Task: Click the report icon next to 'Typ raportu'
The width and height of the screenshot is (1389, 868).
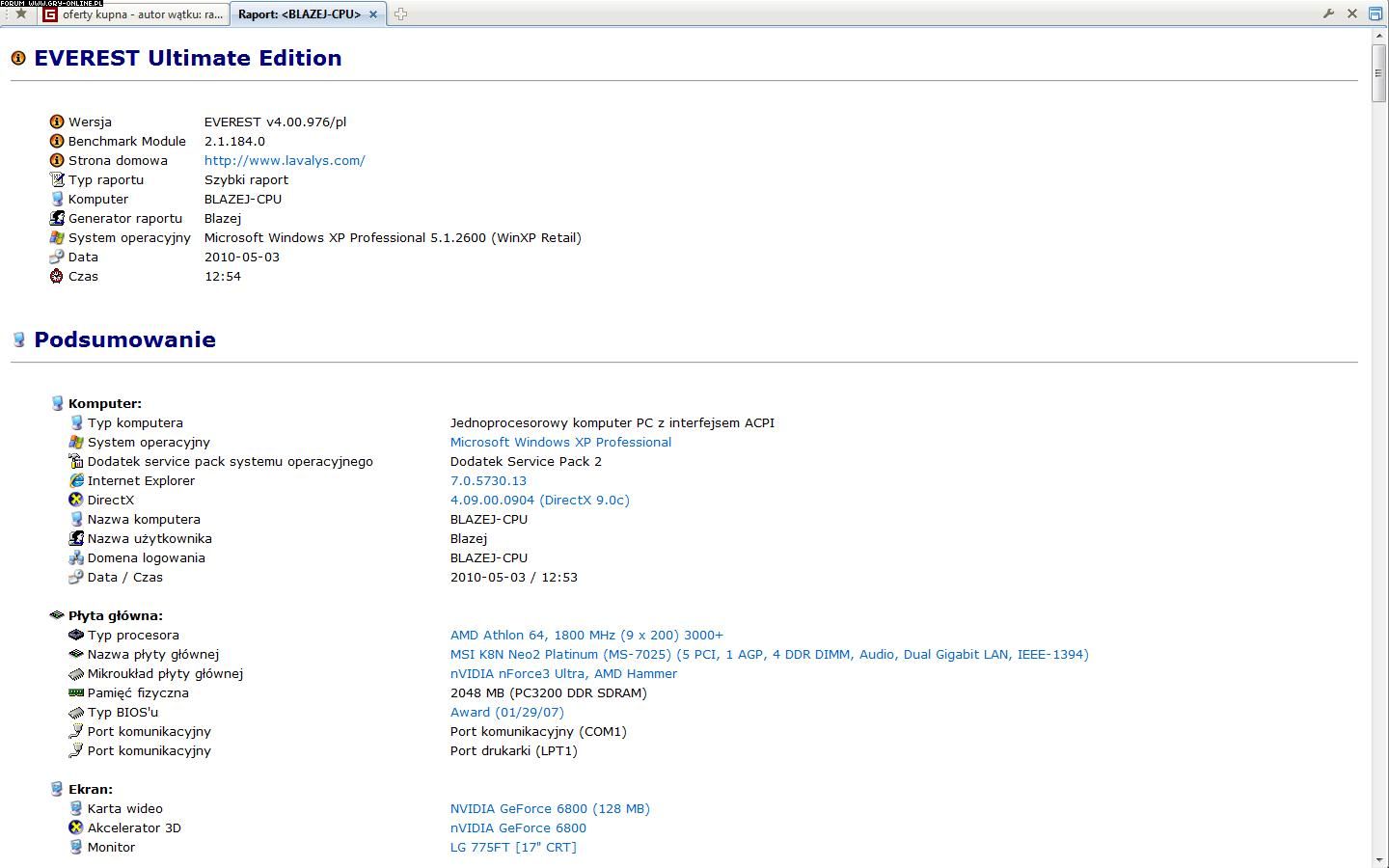Action: (57, 179)
